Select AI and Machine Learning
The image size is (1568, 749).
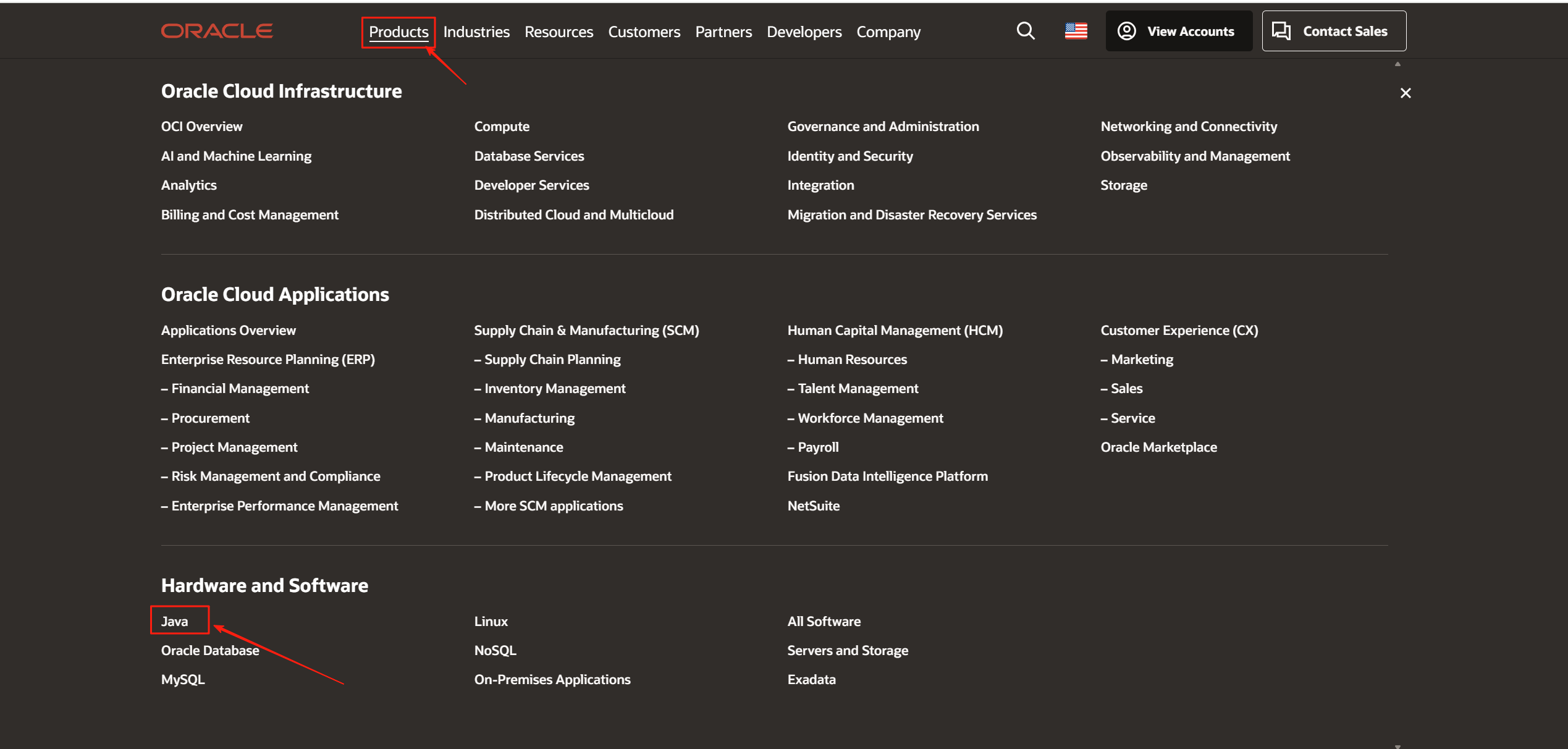click(x=236, y=156)
